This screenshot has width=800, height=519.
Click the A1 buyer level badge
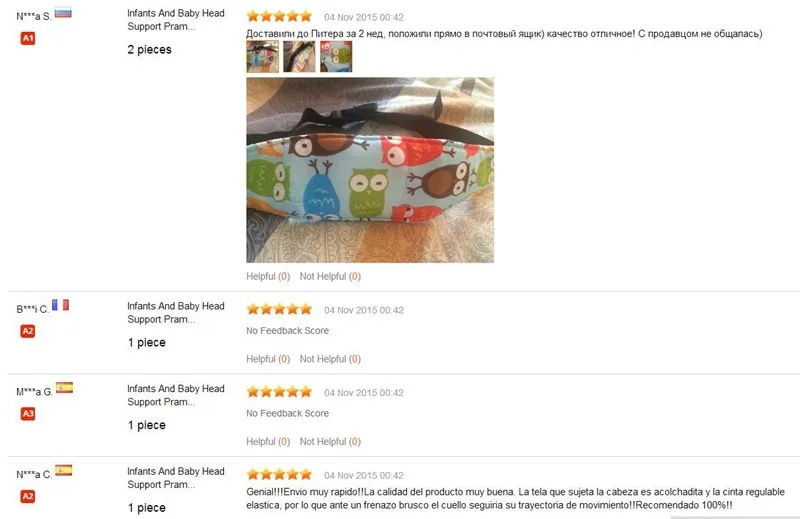point(28,38)
